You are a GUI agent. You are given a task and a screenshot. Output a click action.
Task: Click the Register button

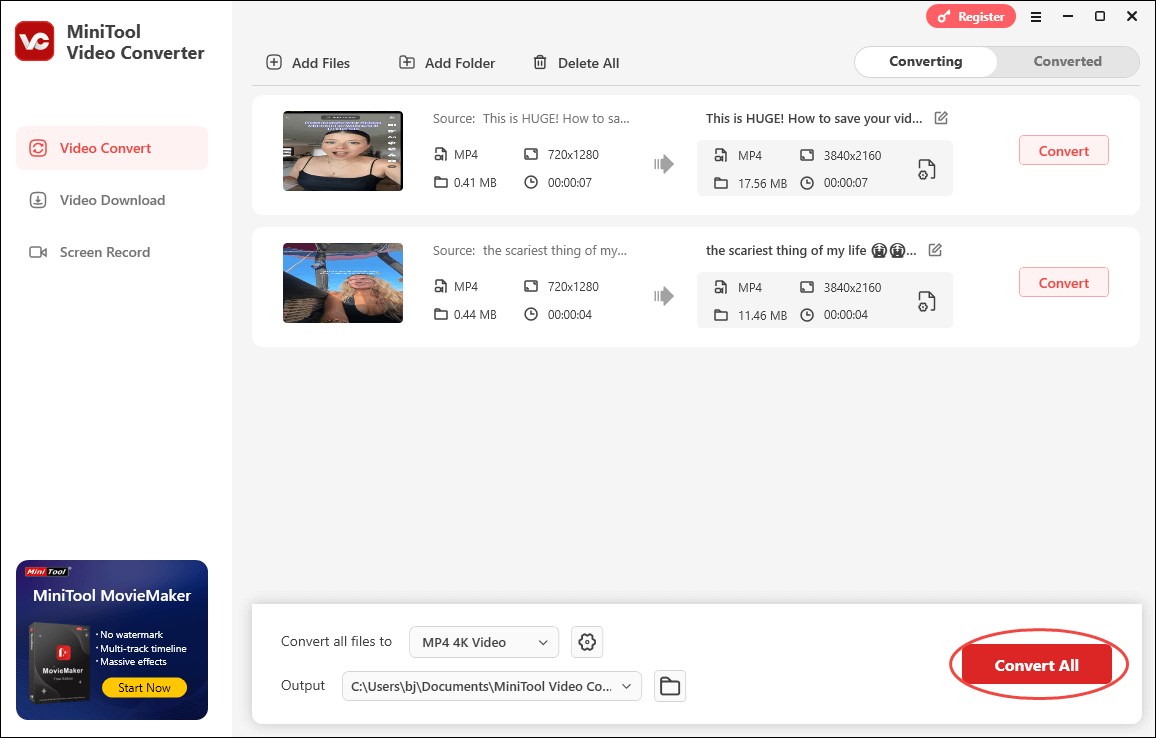click(x=971, y=16)
